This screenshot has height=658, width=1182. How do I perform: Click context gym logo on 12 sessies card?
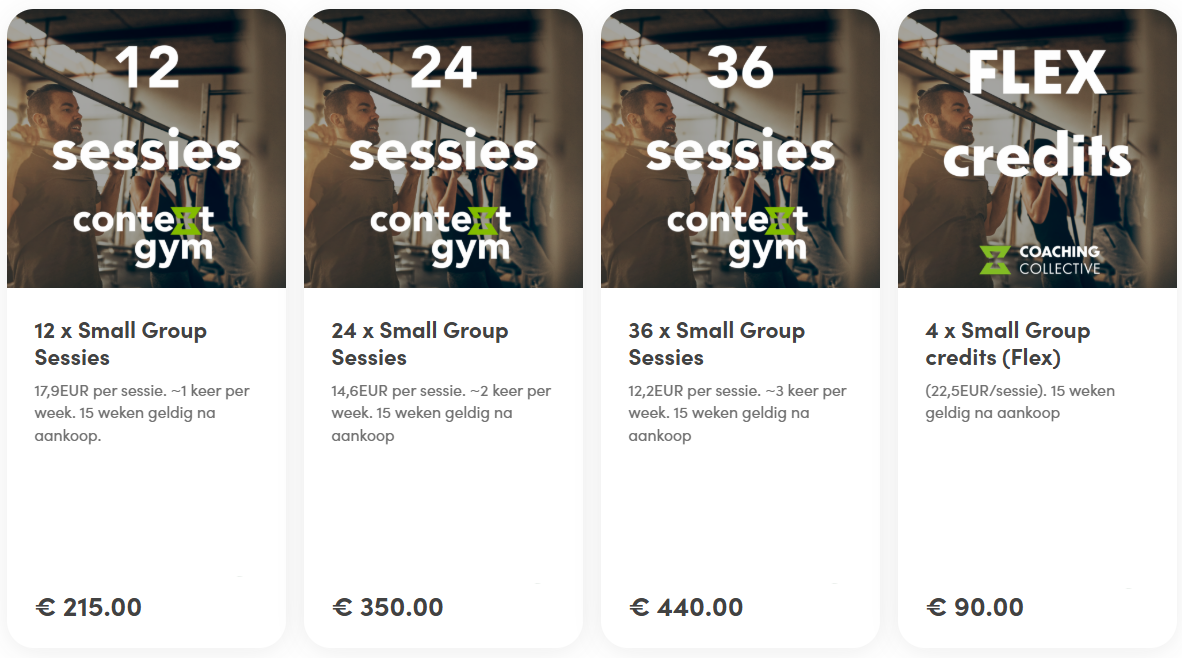(144, 236)
